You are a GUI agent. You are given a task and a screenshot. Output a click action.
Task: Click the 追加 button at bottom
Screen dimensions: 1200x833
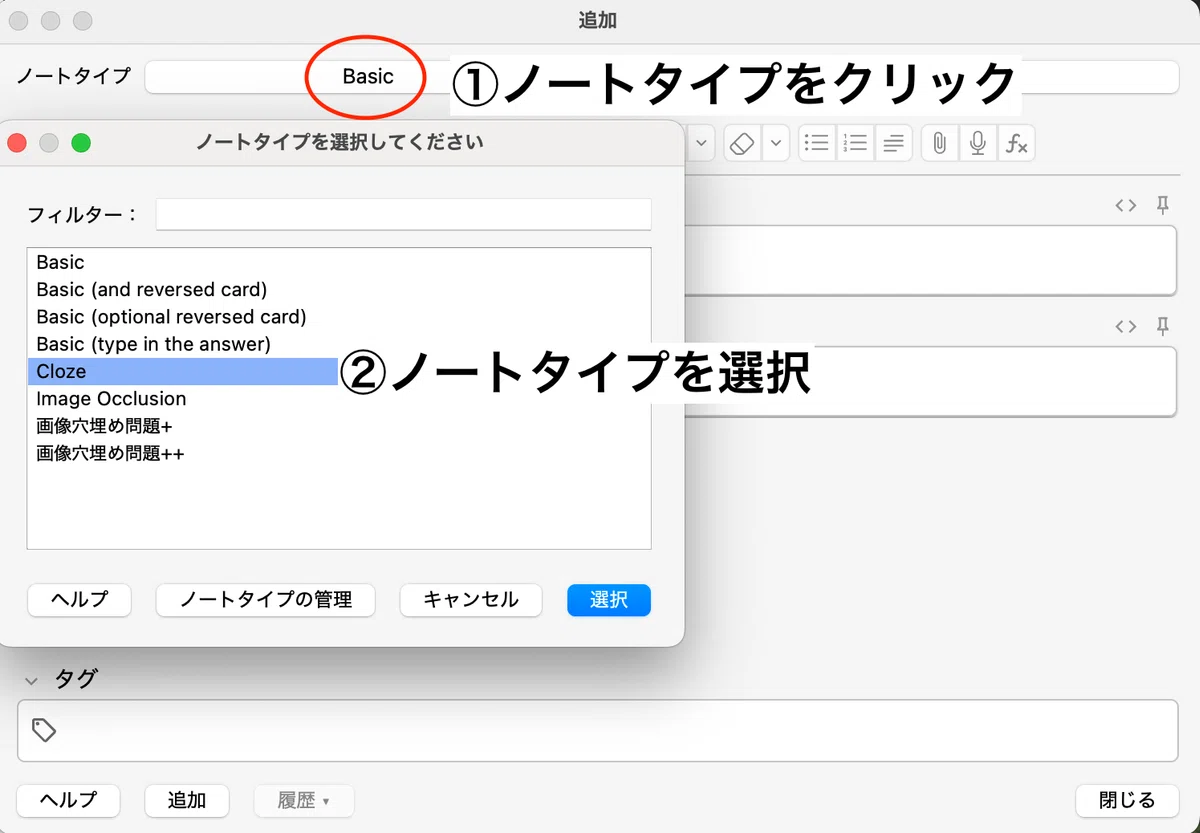click(187, 800)
